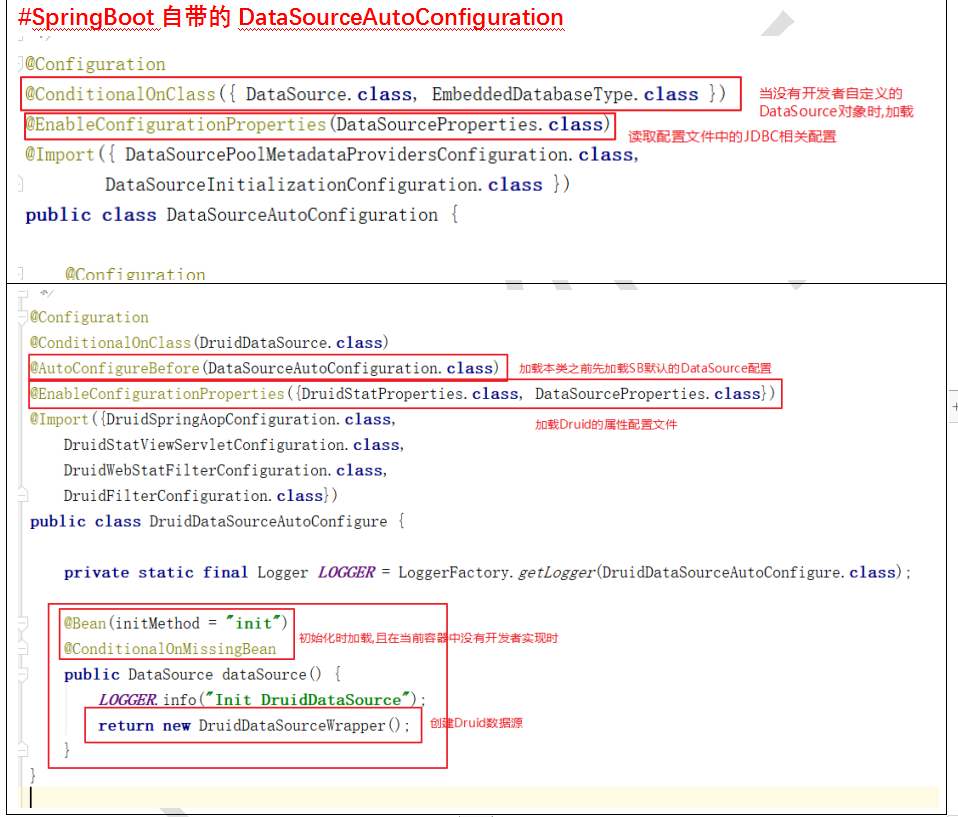Click '@Bean(initMethod = "init")' annotation
This screenshot has height=817, width=958.
(x=175, y=623)
